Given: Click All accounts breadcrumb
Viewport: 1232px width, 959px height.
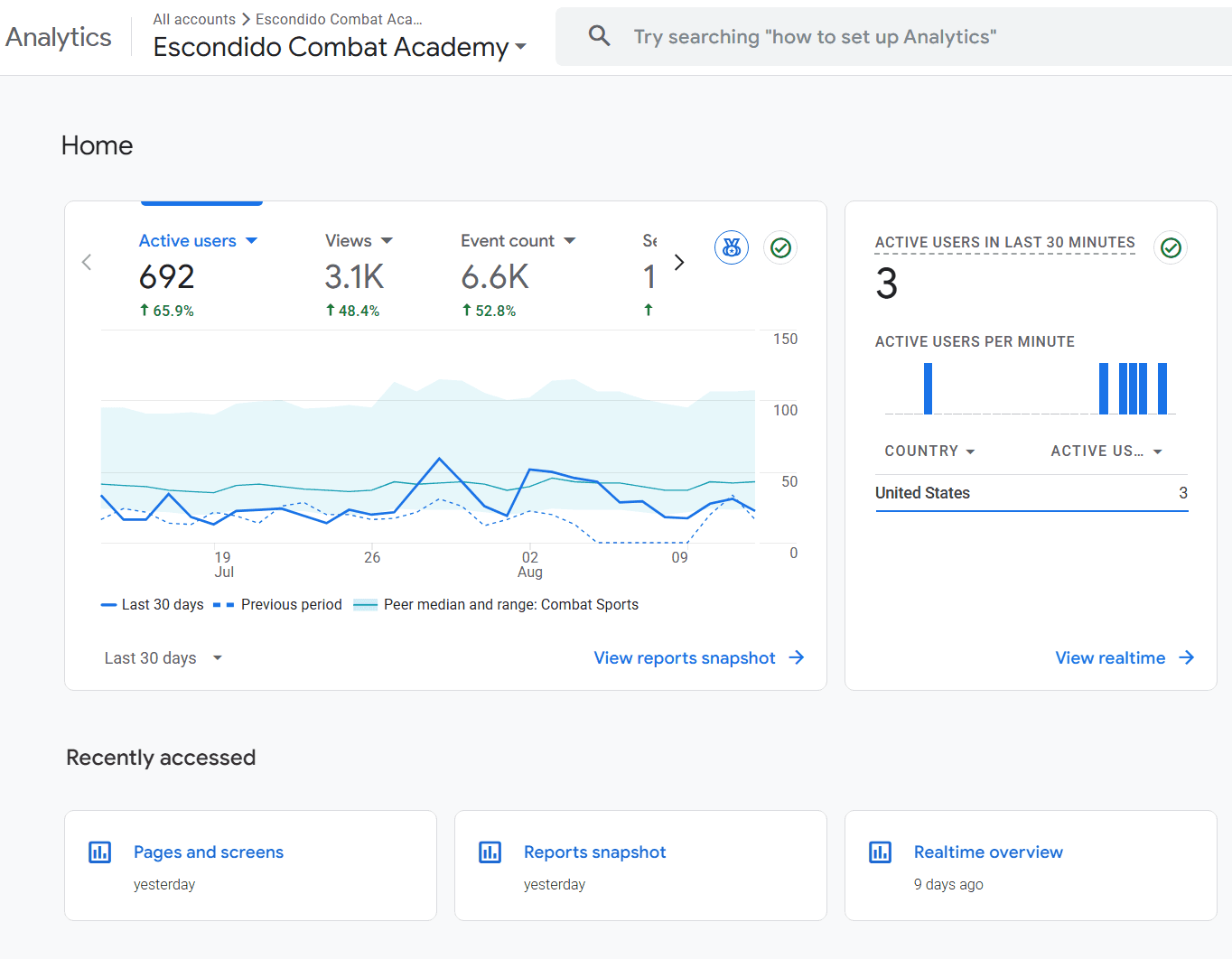Looking at the screenshot, I should 194,19.
